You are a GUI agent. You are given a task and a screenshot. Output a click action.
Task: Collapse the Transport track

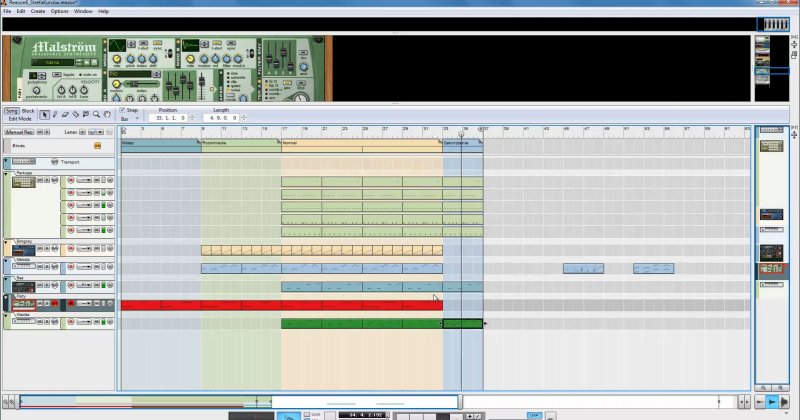pyautogui.click(x=6, y=161)
